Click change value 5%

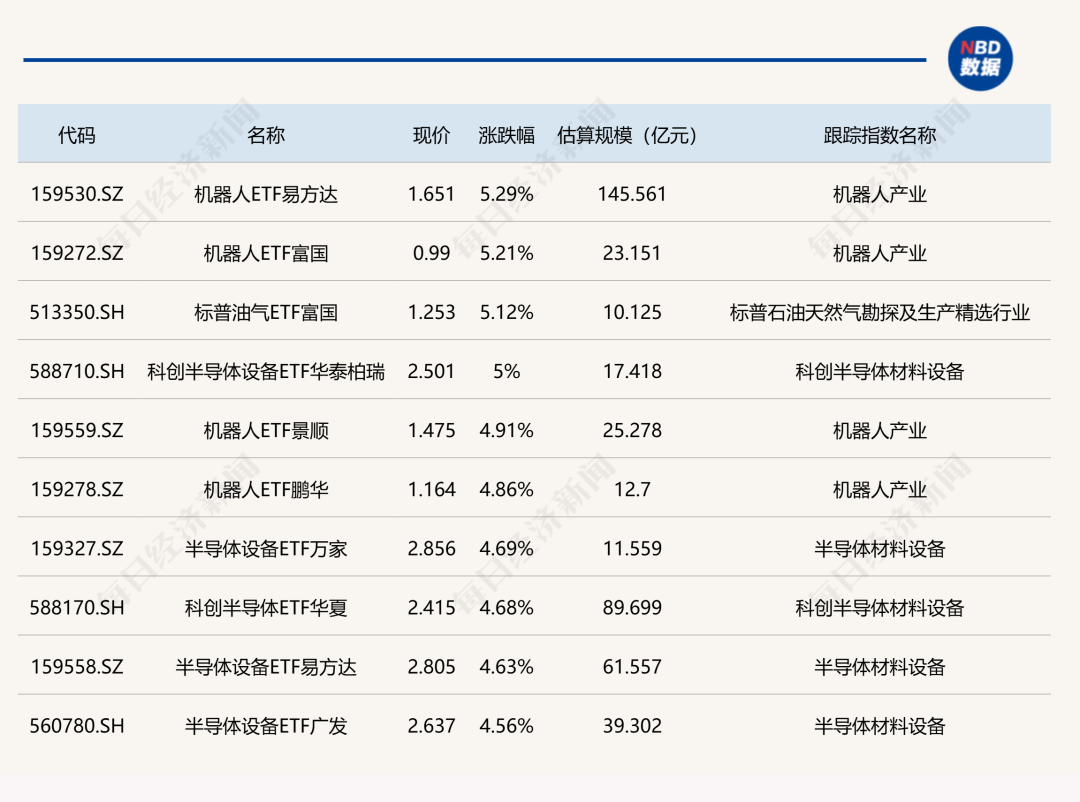(x=506, y=372)
